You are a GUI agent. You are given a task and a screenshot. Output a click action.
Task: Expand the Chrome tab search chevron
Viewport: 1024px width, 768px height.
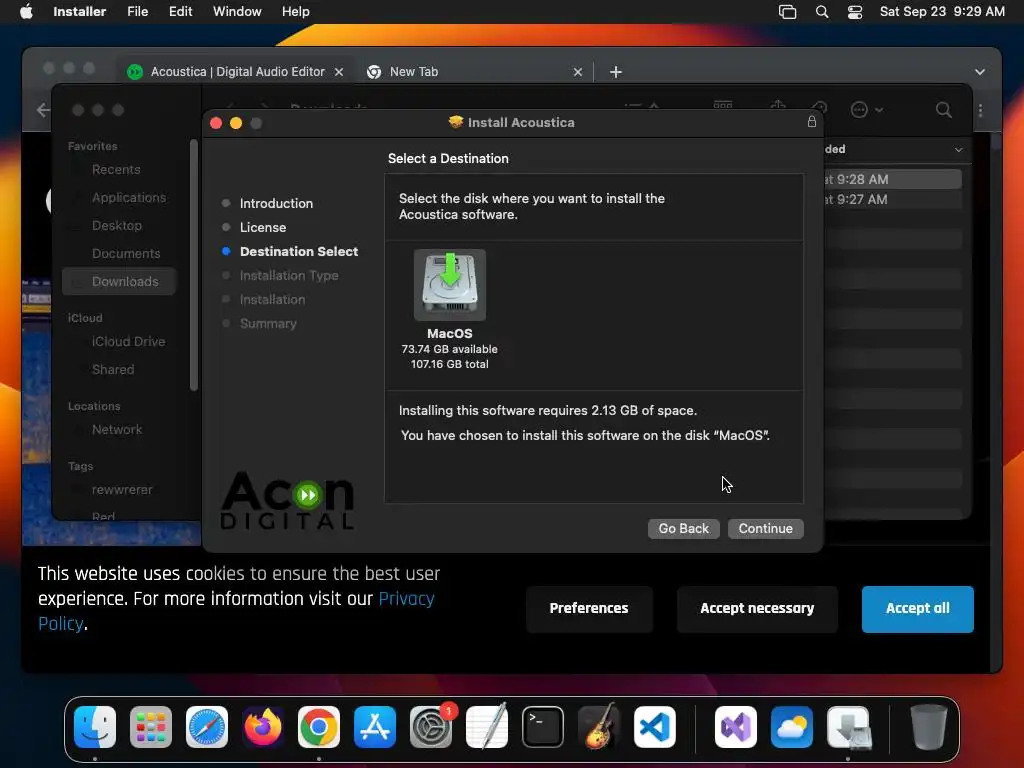tap(980, 72)
